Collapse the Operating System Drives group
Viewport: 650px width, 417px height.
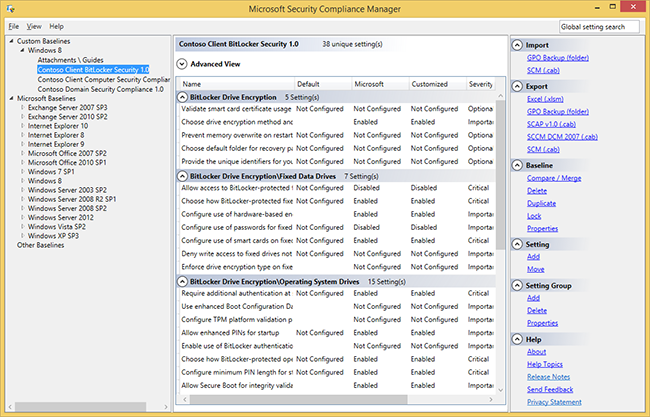click(x=182, y=281)
